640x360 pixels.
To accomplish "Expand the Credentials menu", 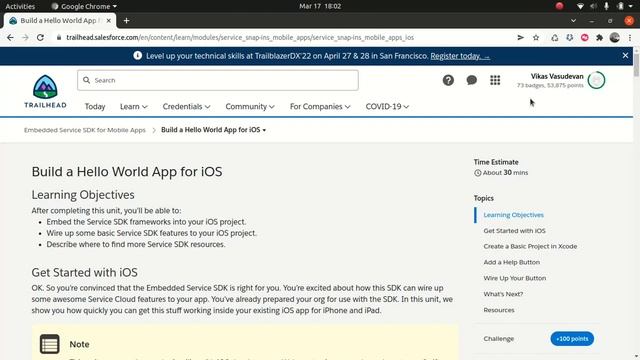I will tap(187, 107).
